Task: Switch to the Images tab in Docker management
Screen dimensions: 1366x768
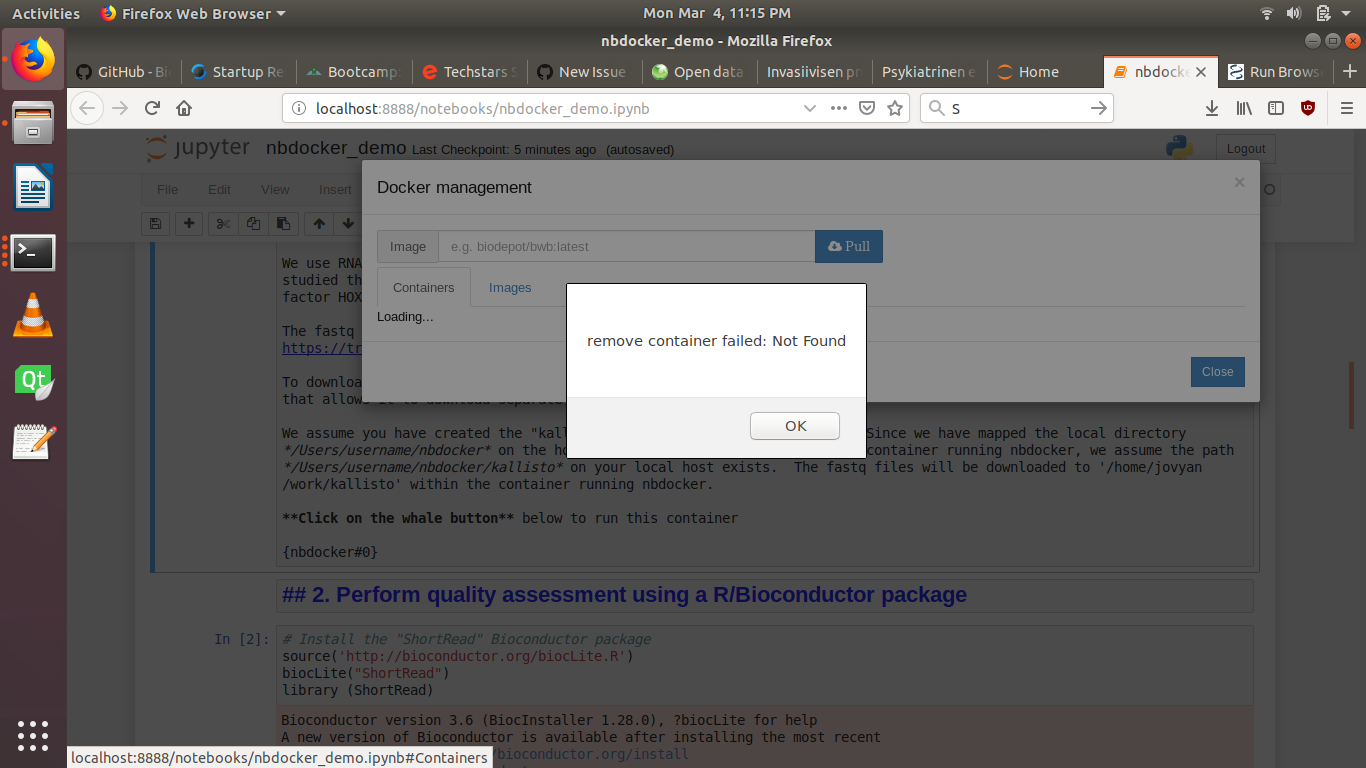Action: click(x=510, y=287)
